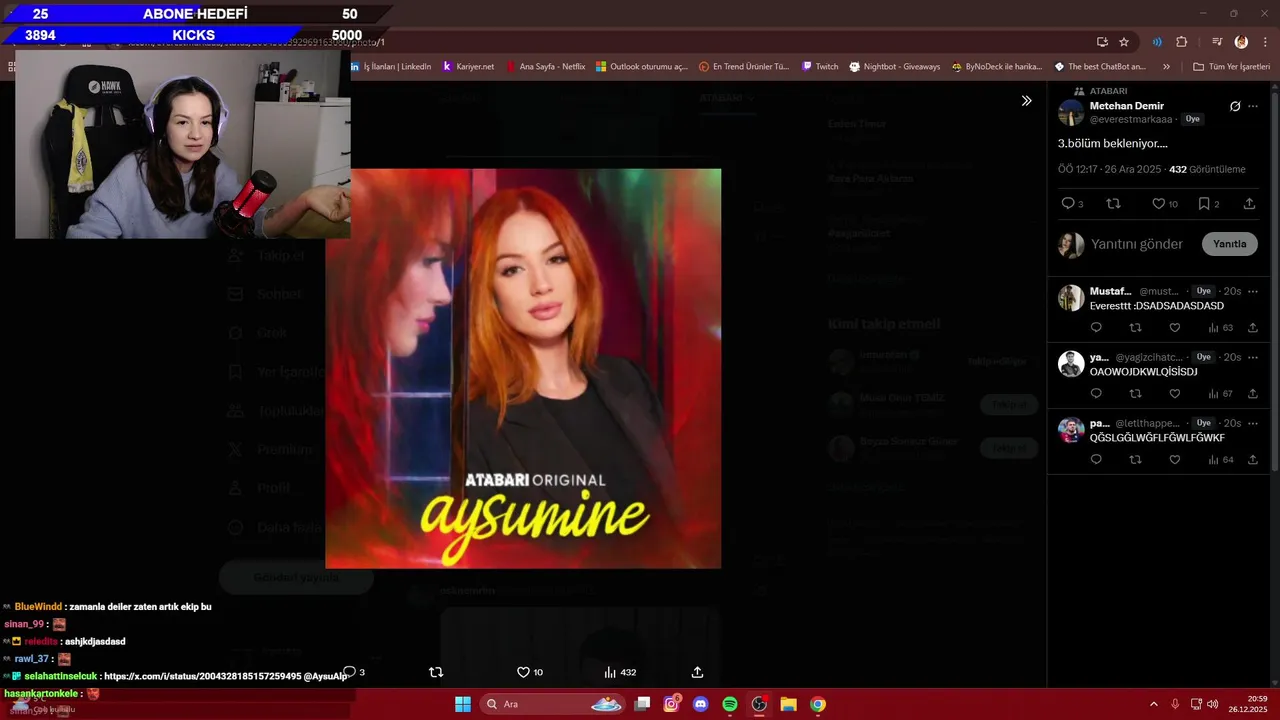
Task: Open 'İş İlanları | LinkedIn' bookmark
Action: point(391,67)
